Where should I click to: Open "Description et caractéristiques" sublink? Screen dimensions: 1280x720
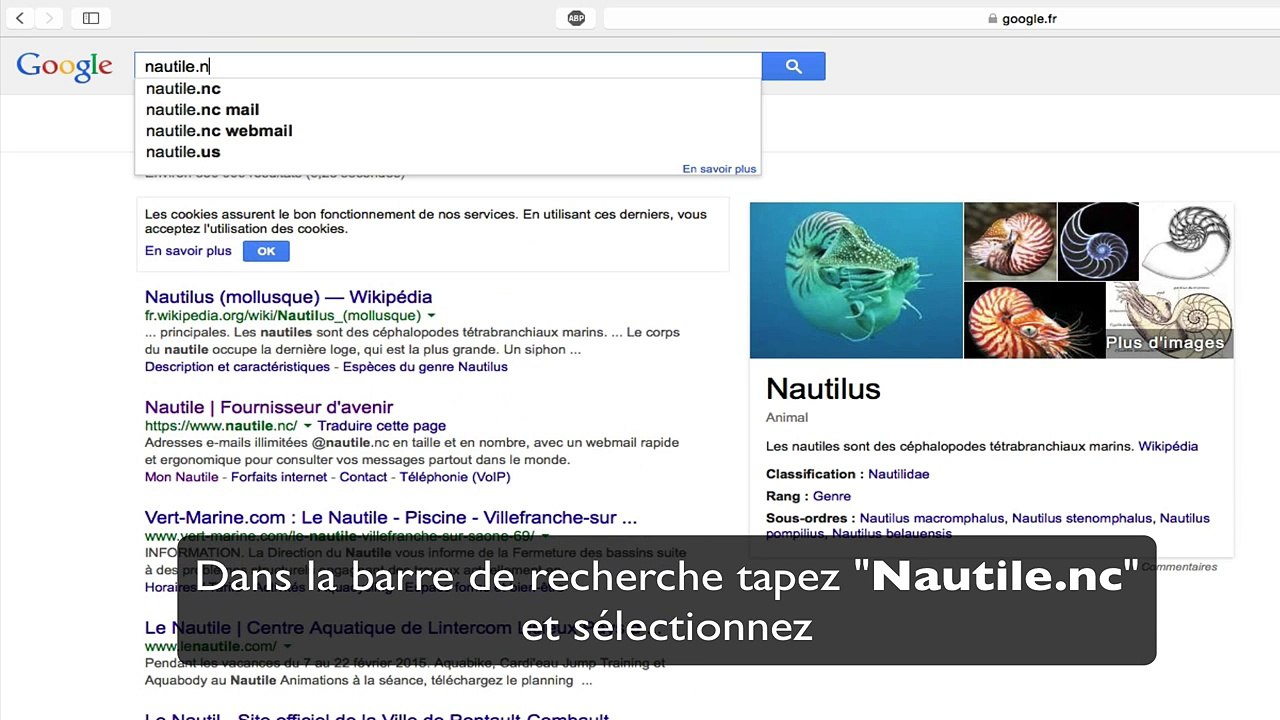(237, 367)
